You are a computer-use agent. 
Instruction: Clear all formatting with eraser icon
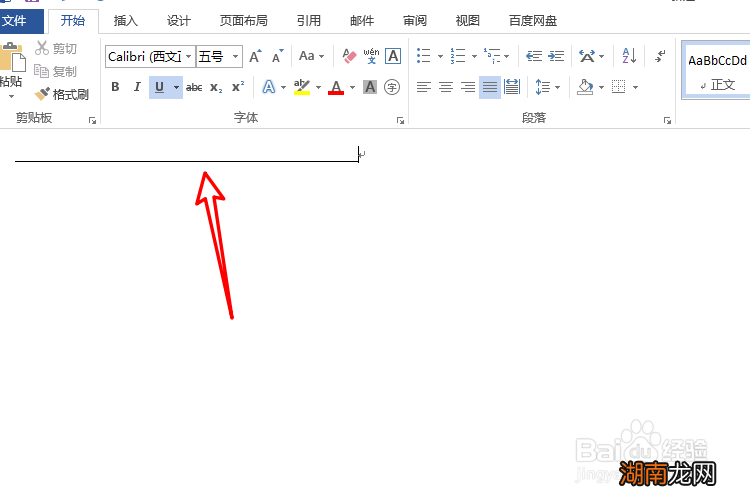350,56
